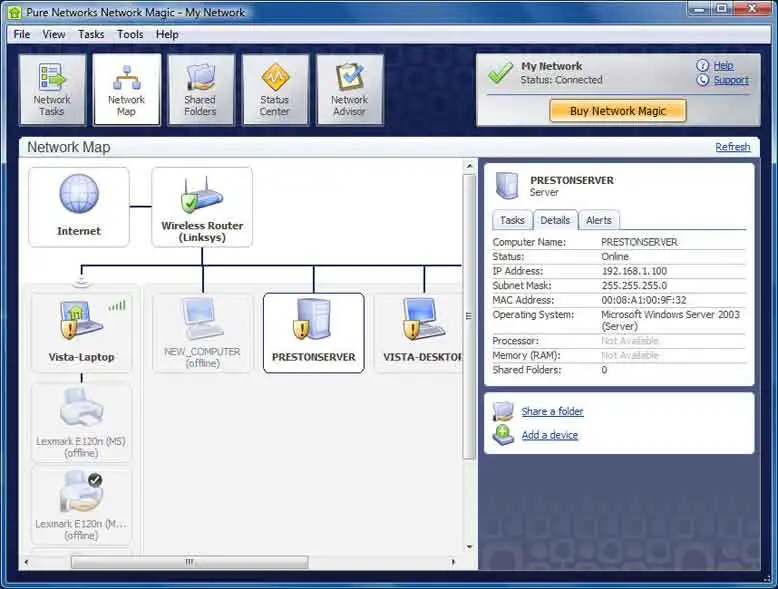
Task: Select the Wireless Router (Linksys) node
Action: tap(202, 207)
